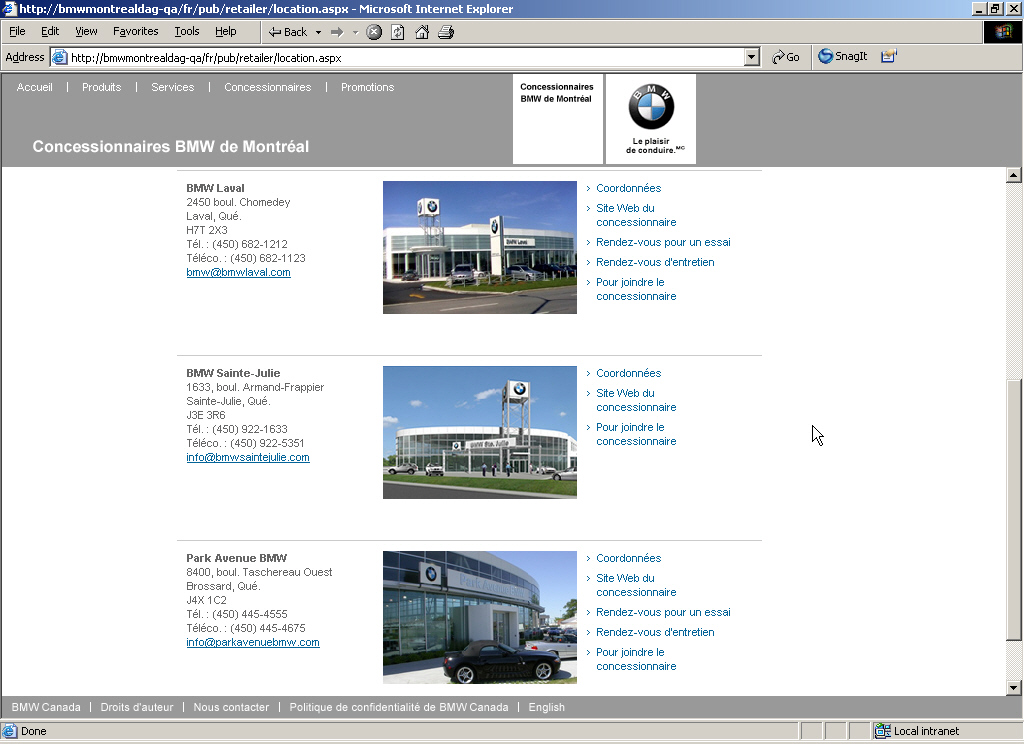The height and width of the screenshot is (744, 1024).
Task: Click the BMW Sainte-Julie dealership photo
Action: click(480, 432)
